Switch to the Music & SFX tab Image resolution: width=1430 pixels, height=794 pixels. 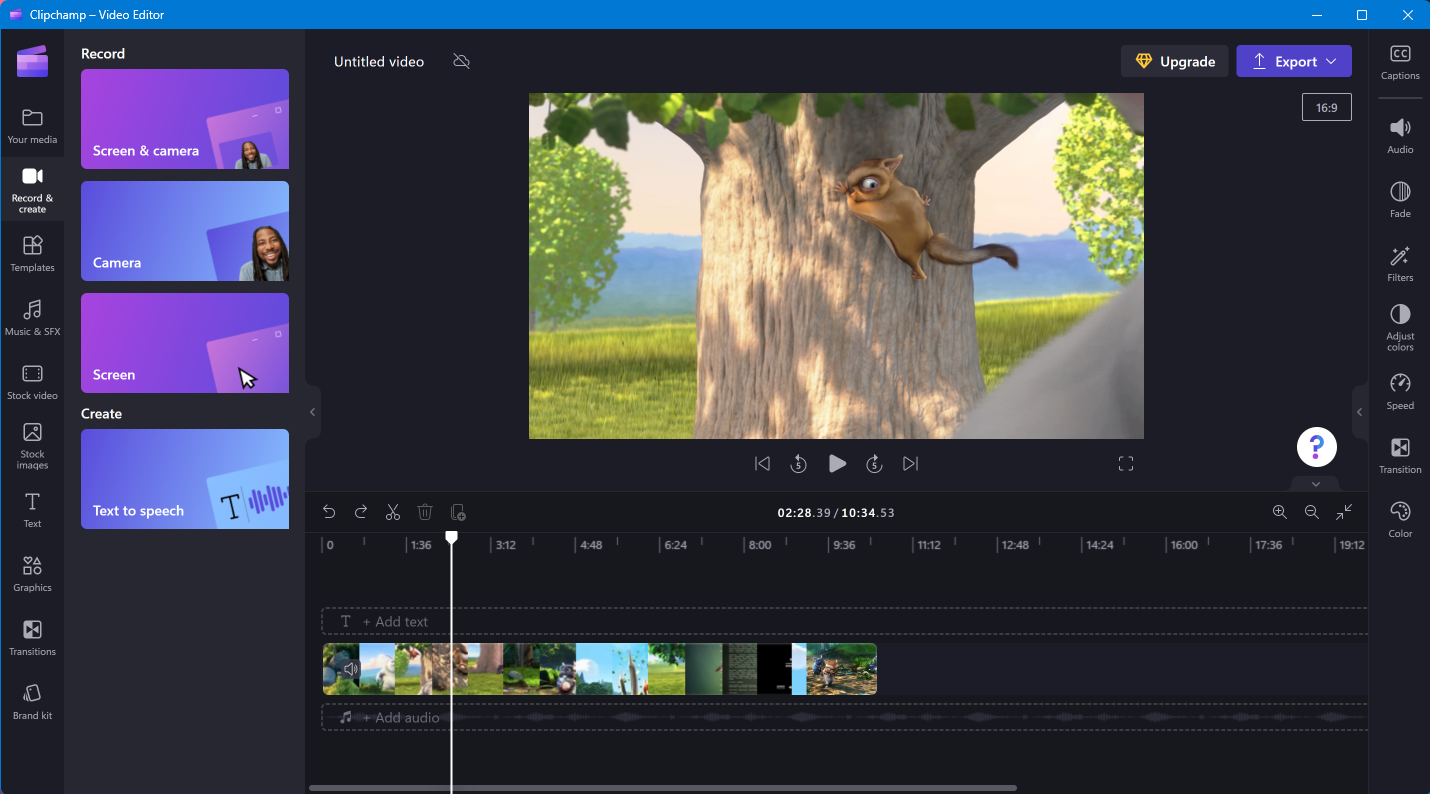pyautogui.click(x=32, y=317)
